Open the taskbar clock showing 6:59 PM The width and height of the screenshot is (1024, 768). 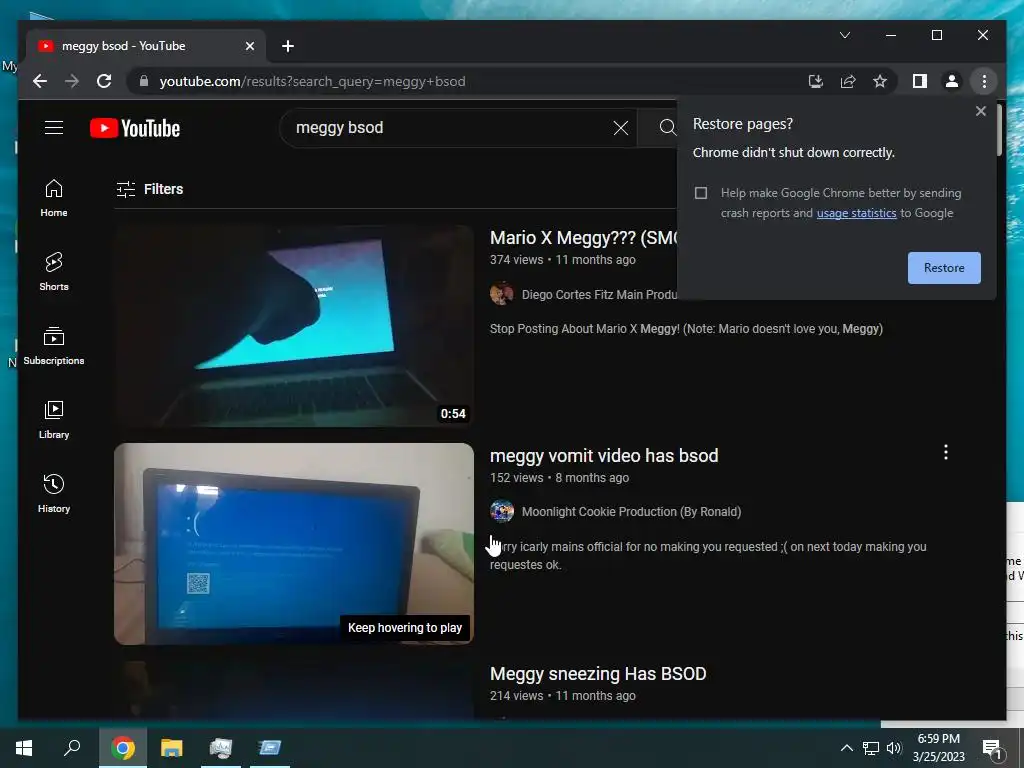click(x=938, y=748)
